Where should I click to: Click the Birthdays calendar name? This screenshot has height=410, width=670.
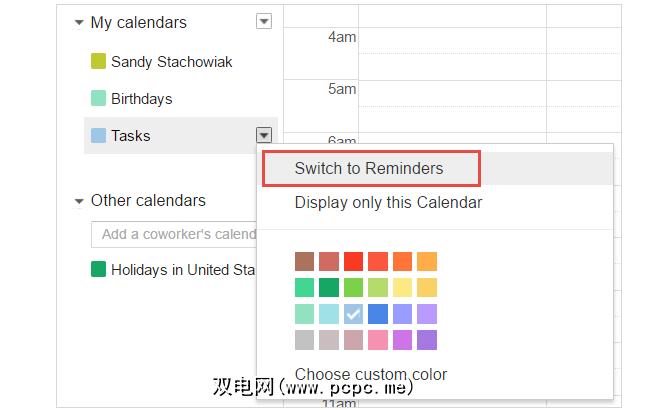[141, 99]
